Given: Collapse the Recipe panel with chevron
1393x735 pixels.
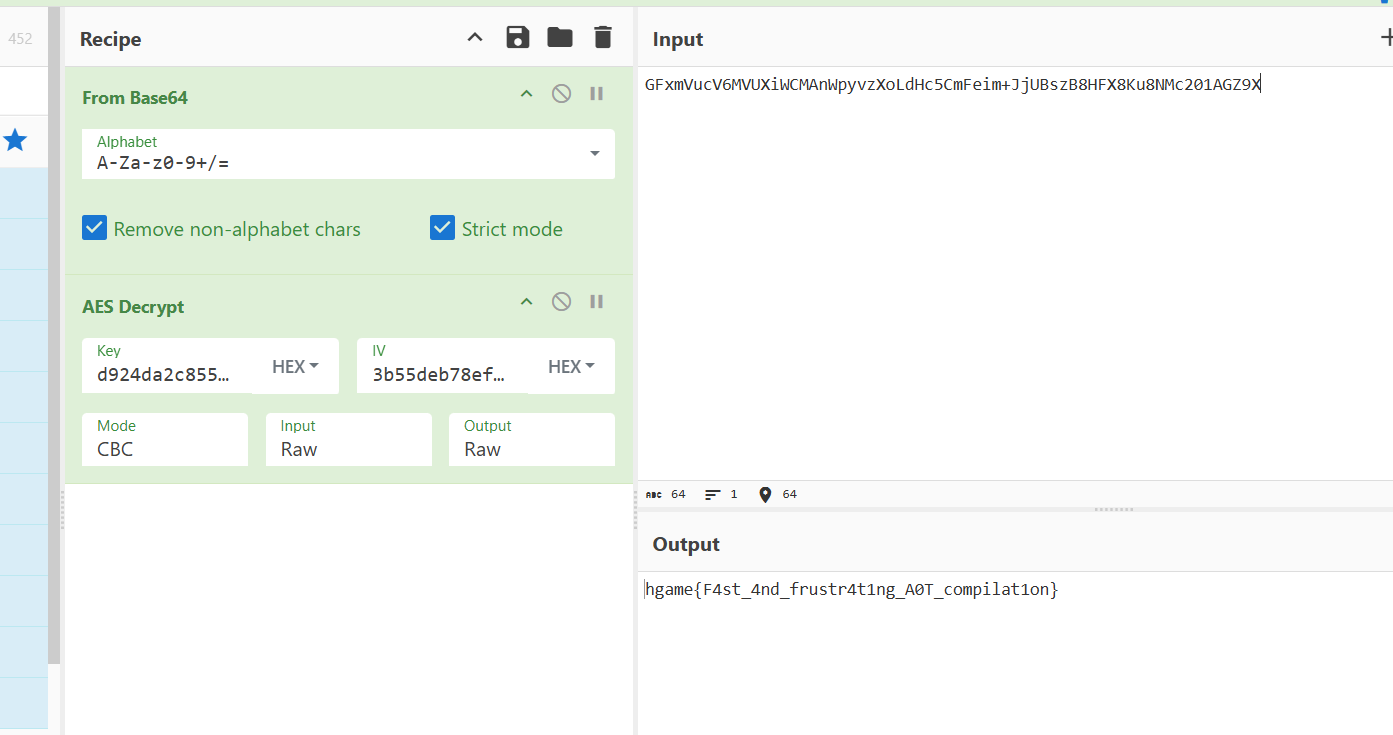Looking at the screenshot, I should [475, 38].
